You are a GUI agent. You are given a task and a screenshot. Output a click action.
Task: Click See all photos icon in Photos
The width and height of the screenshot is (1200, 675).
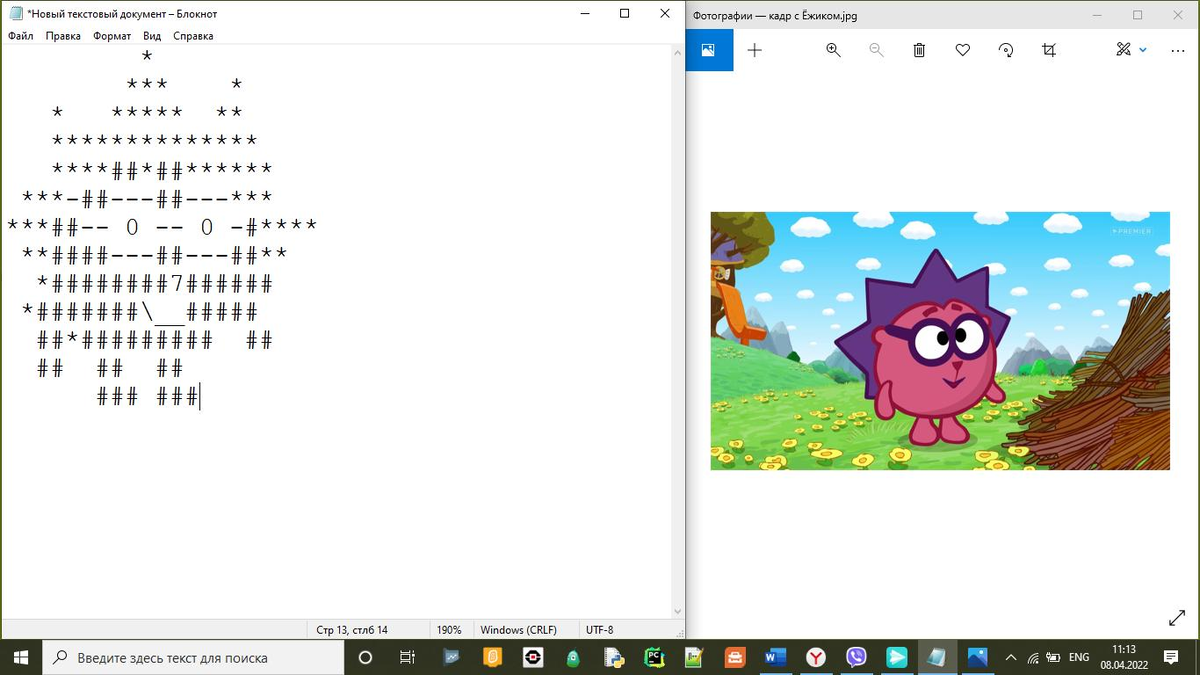pos(709,50)
